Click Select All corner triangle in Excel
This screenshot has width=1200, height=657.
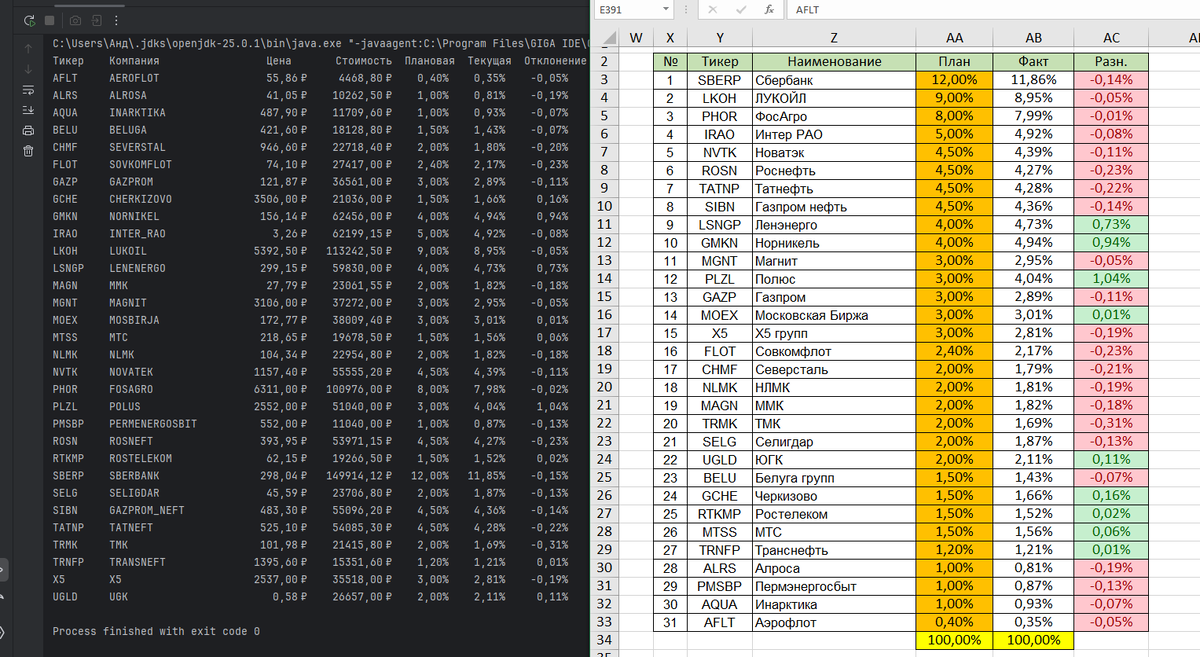(x=606, y=38)
